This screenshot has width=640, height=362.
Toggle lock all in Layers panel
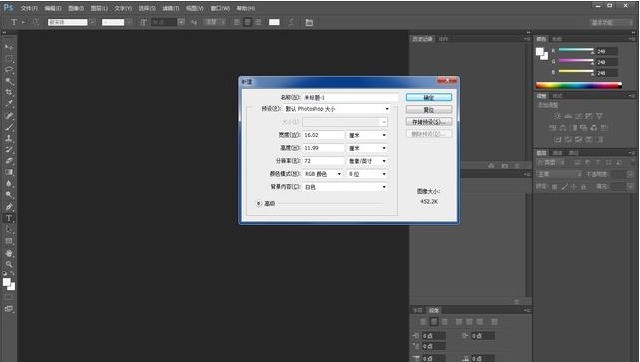pos(584,187)
